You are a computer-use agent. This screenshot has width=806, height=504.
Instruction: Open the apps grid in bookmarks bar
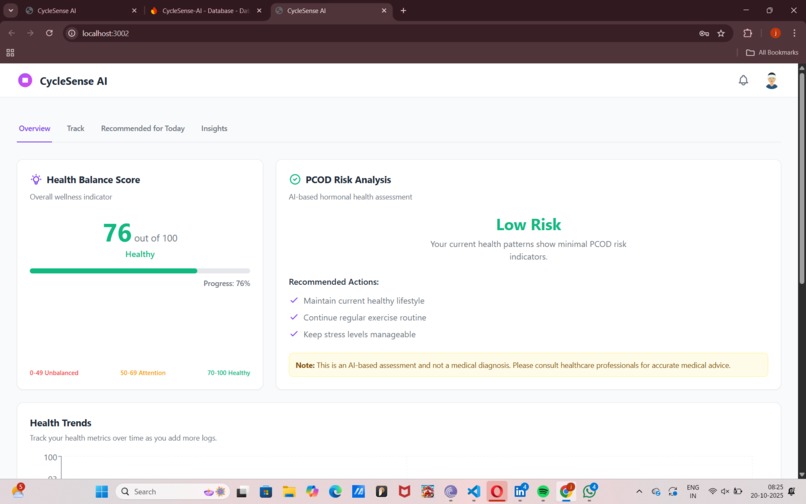coord(10,52)
